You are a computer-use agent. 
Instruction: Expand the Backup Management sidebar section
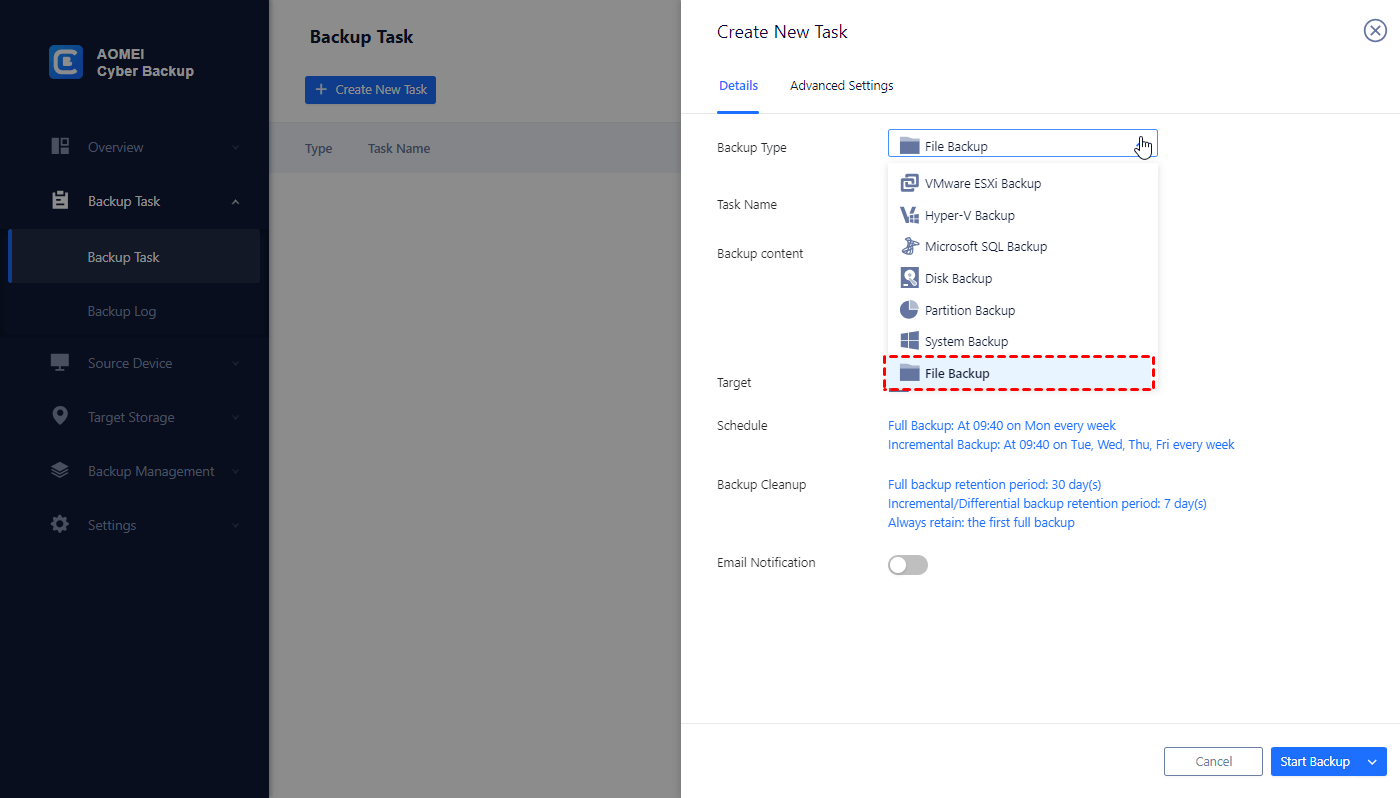point(236,471)
